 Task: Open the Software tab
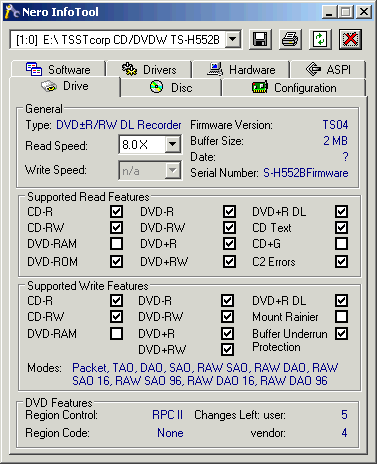(x=58, y=69)
